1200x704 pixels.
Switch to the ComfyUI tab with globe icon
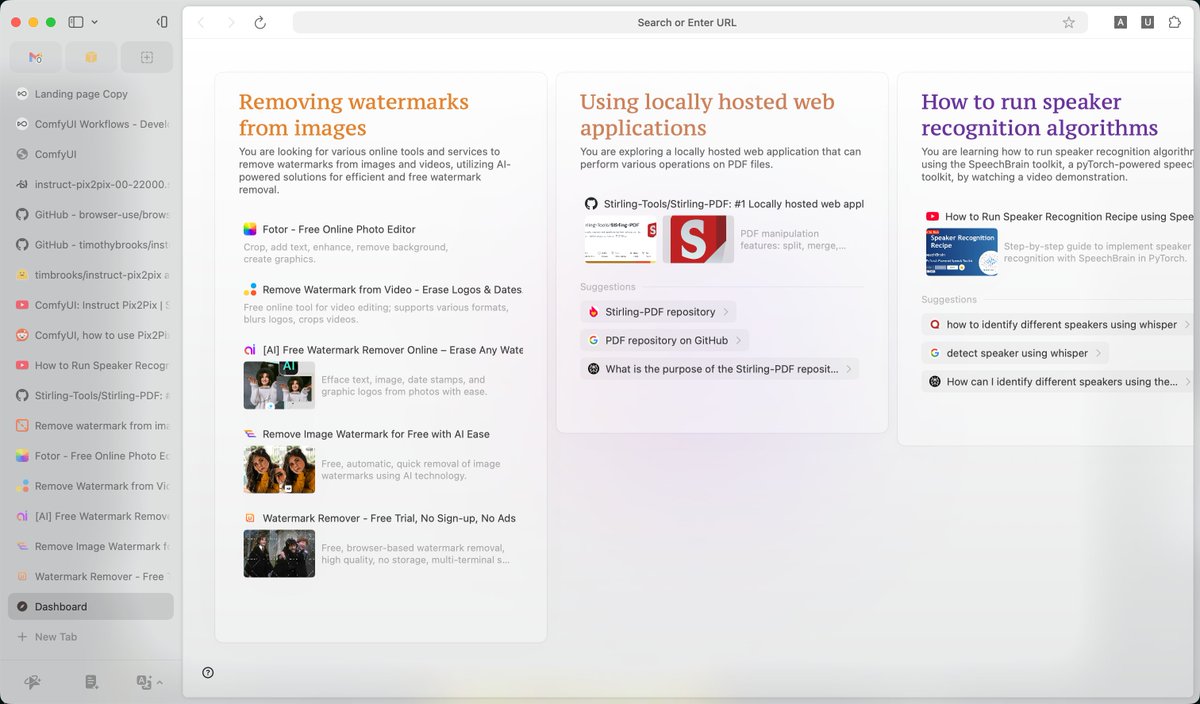(x=91, y=154)
